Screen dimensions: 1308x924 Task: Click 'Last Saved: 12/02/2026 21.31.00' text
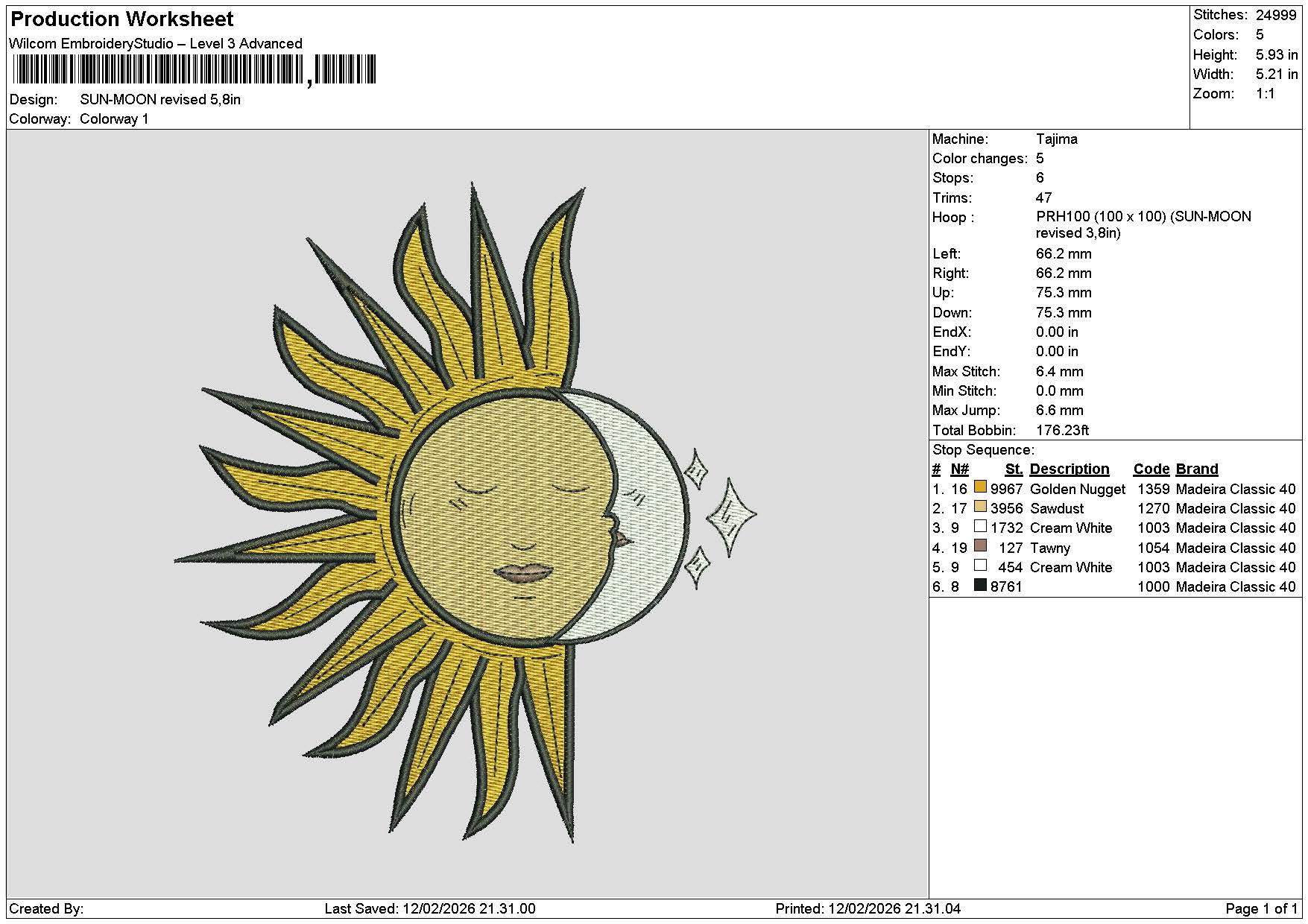coord(430,908)
